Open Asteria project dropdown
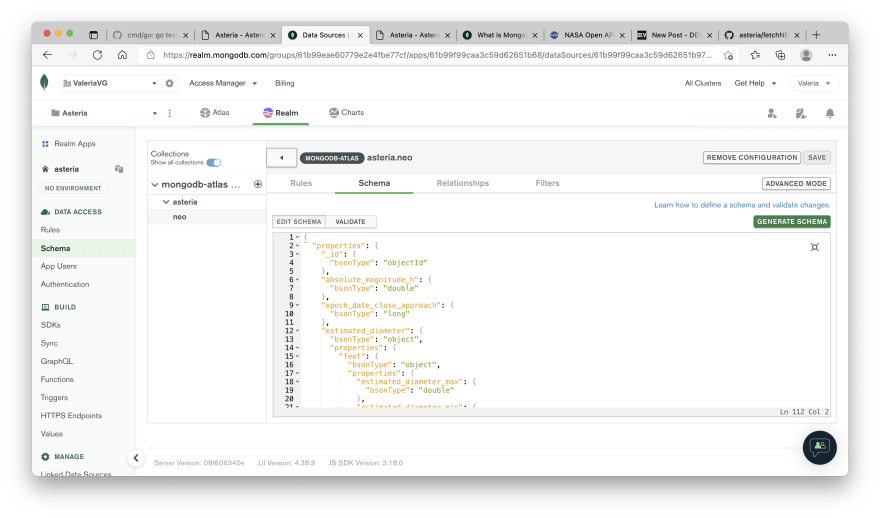Viewport: 880px width, 518px height. [103, 113]
